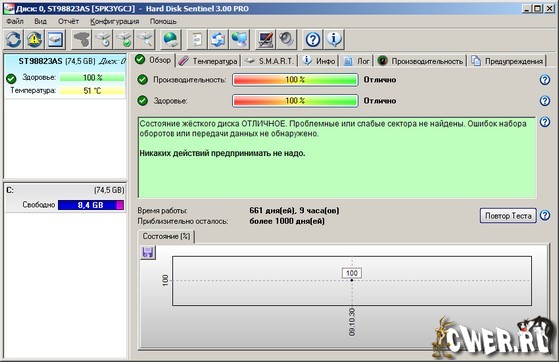559x362 pixels.
Task: Maximize the Hard Disk Sentinel window
Action: [538, 8]
